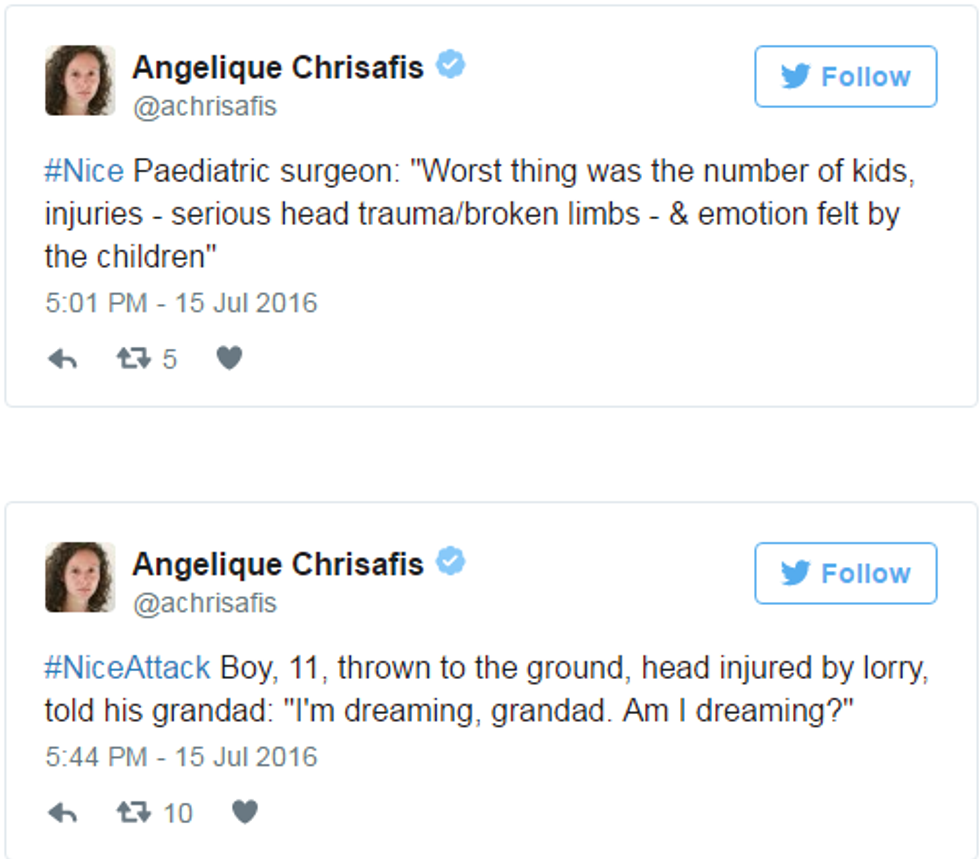
Task: Reply to the boy, 11 tweet
Action: pos(62,813)
